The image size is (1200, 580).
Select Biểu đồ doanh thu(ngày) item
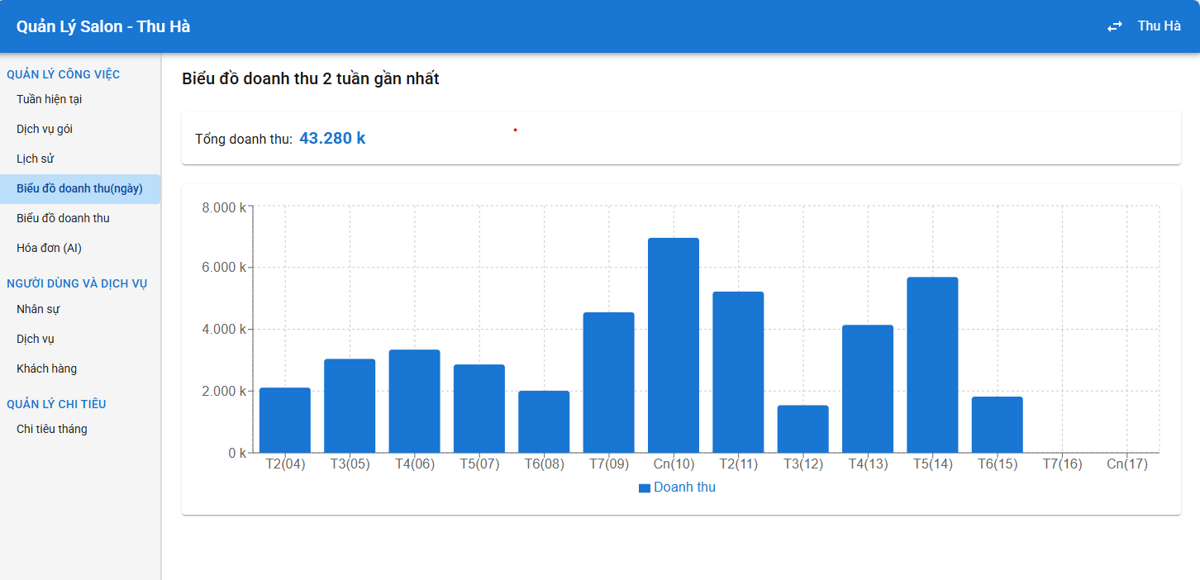(x=80, y=189)
